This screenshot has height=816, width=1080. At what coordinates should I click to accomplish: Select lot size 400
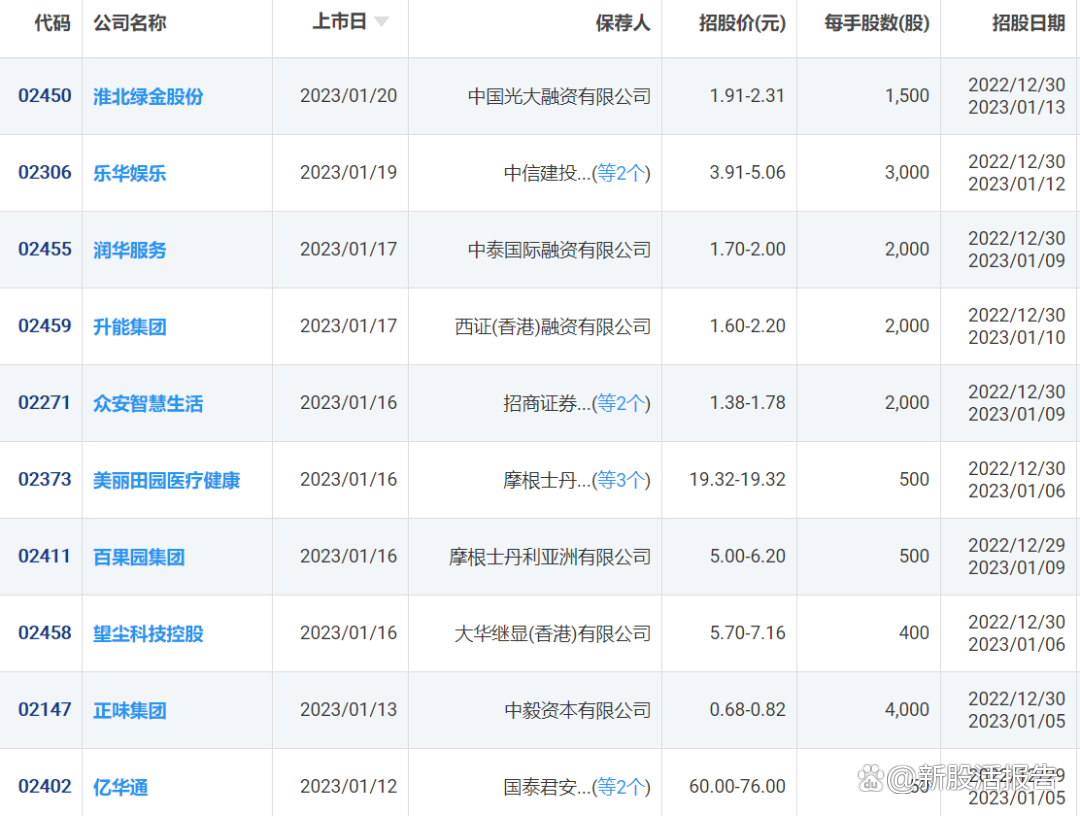pos(914,633)
